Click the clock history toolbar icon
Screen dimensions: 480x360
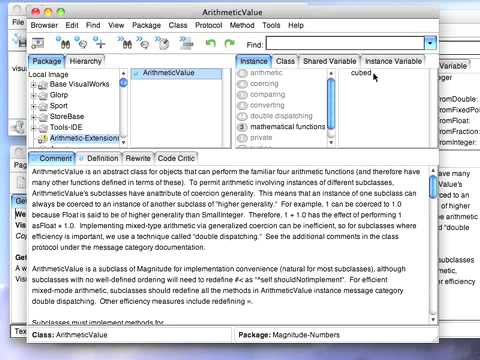tap(162, 43)
